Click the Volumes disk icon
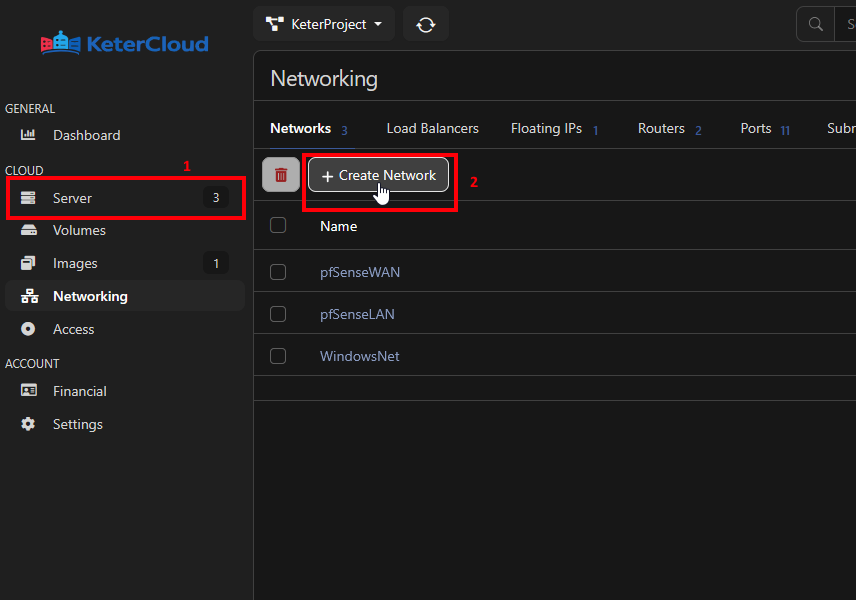This screenshot has height=600, width=856. [27, 230]
